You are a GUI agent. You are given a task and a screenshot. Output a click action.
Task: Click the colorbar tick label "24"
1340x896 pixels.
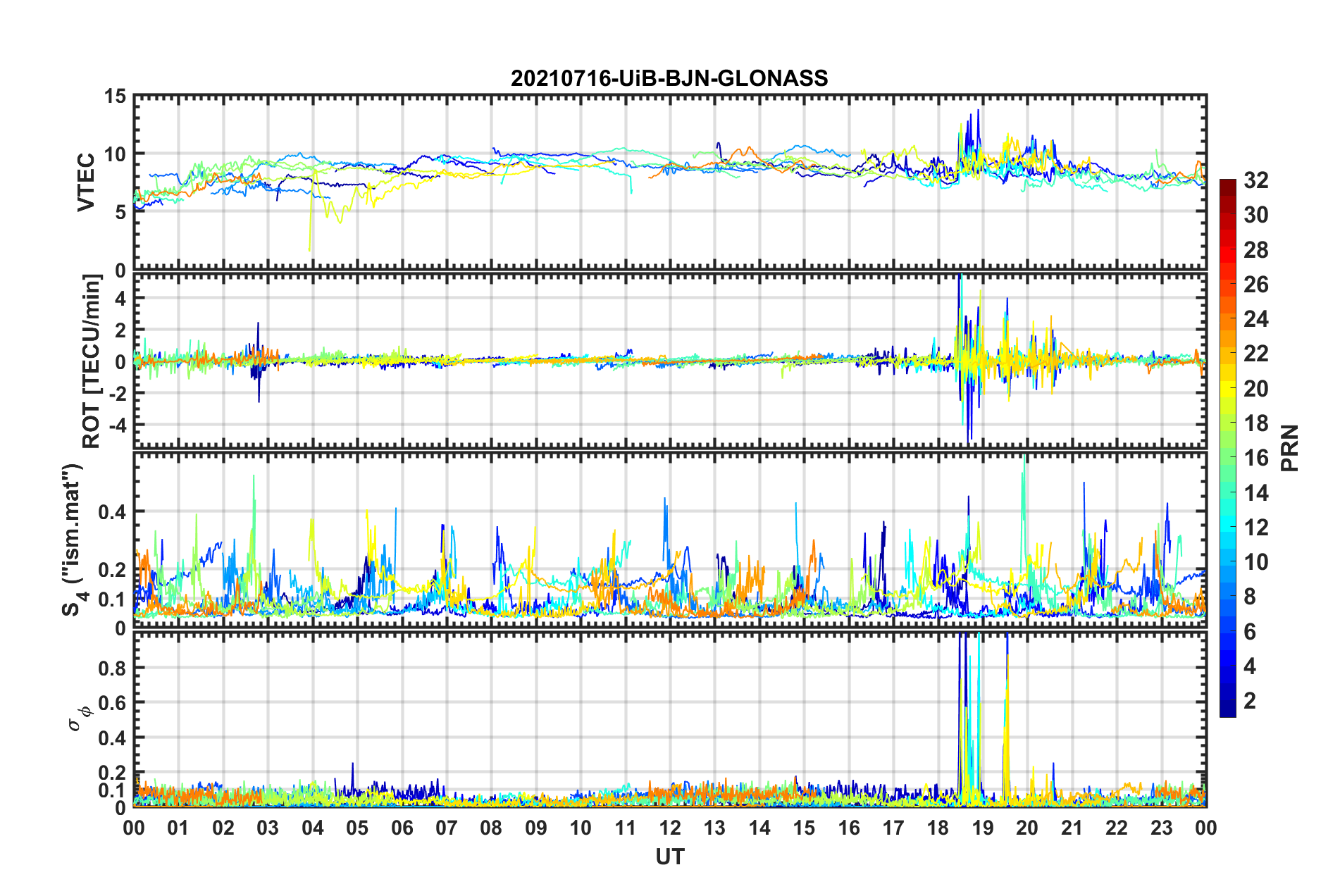tap(1256, 319)
